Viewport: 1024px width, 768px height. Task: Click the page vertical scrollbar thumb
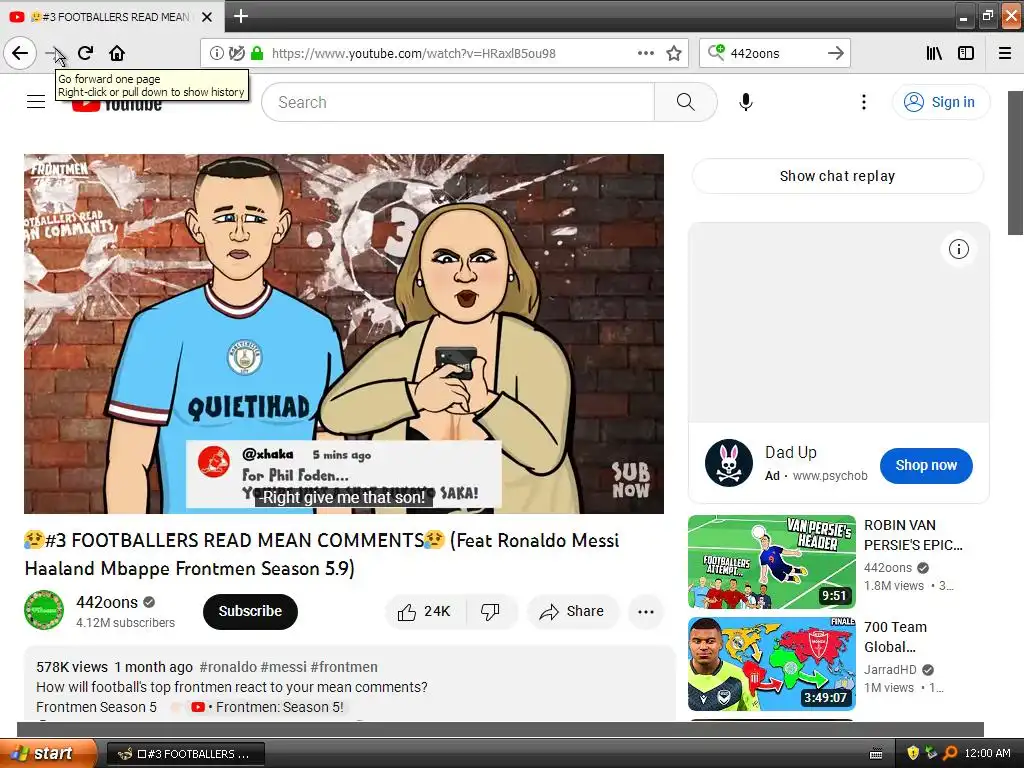[x=1016, y=163]
